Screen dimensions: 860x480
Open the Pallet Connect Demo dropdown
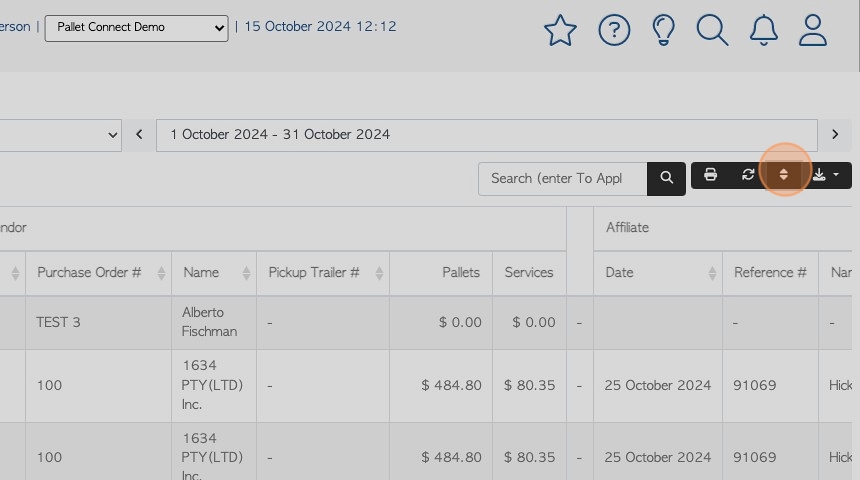pos(137,28)
